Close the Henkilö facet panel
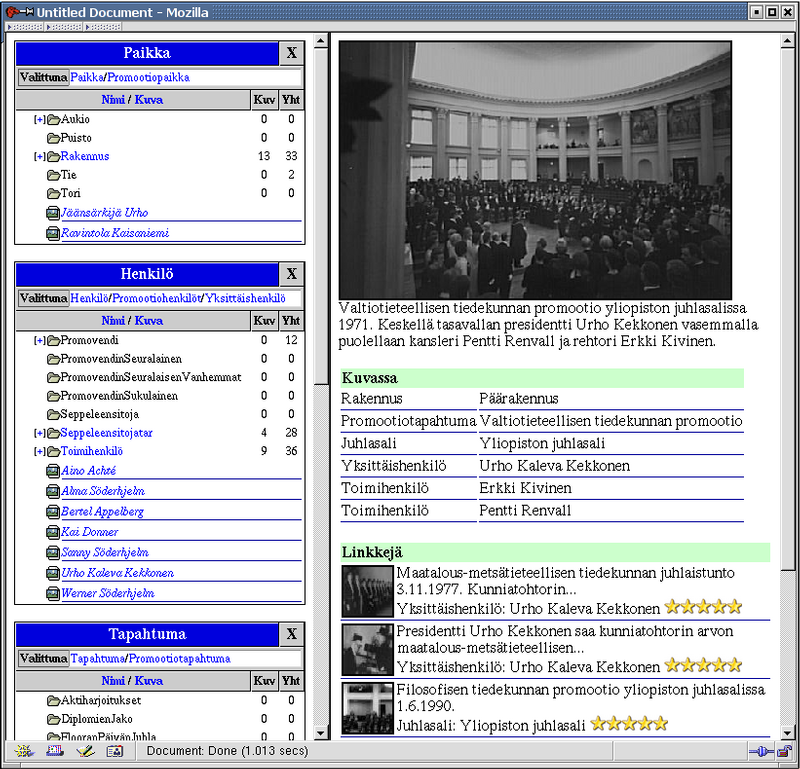This screenshot has width=800, height=769. 291,275
